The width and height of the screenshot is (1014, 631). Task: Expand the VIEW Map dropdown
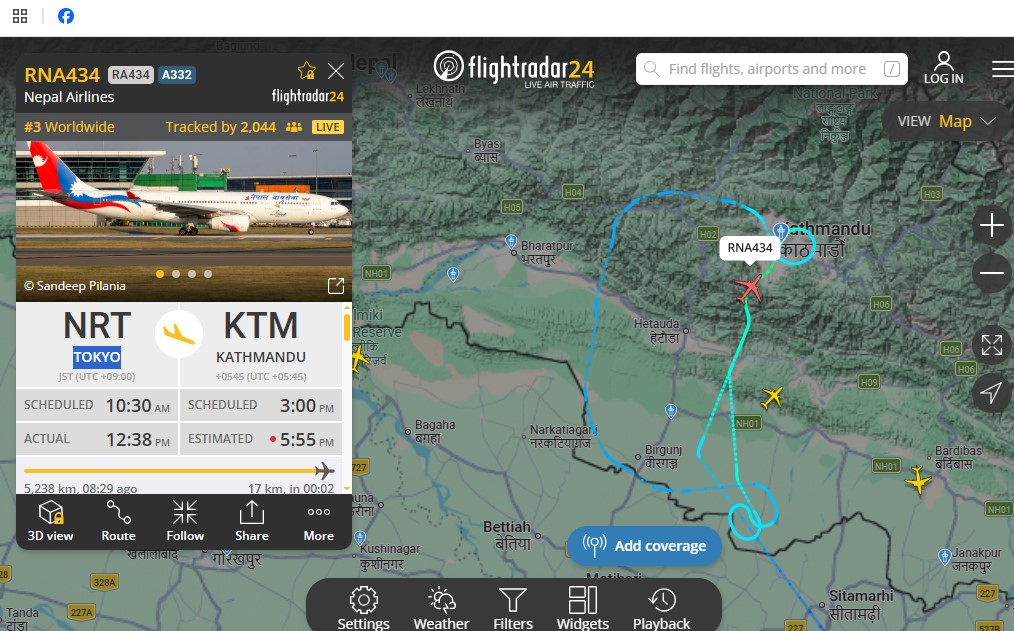click(x=946, y=122)
